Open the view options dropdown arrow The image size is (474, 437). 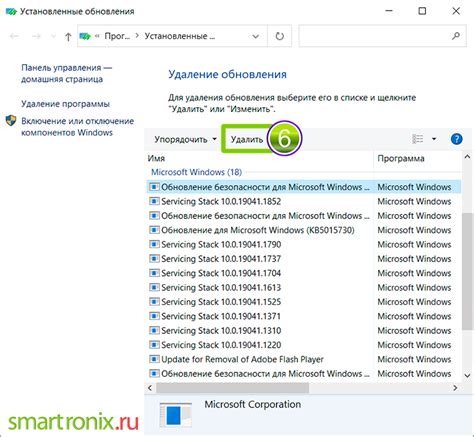point(434,139)
